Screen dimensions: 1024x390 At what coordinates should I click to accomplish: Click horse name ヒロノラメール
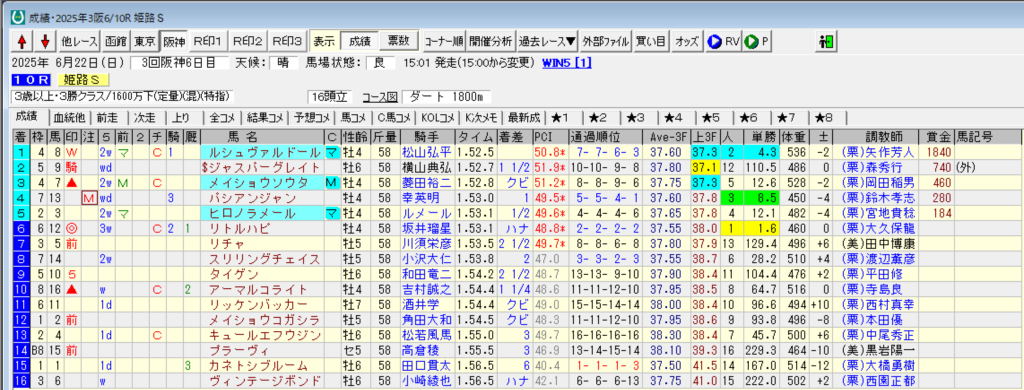253,213
